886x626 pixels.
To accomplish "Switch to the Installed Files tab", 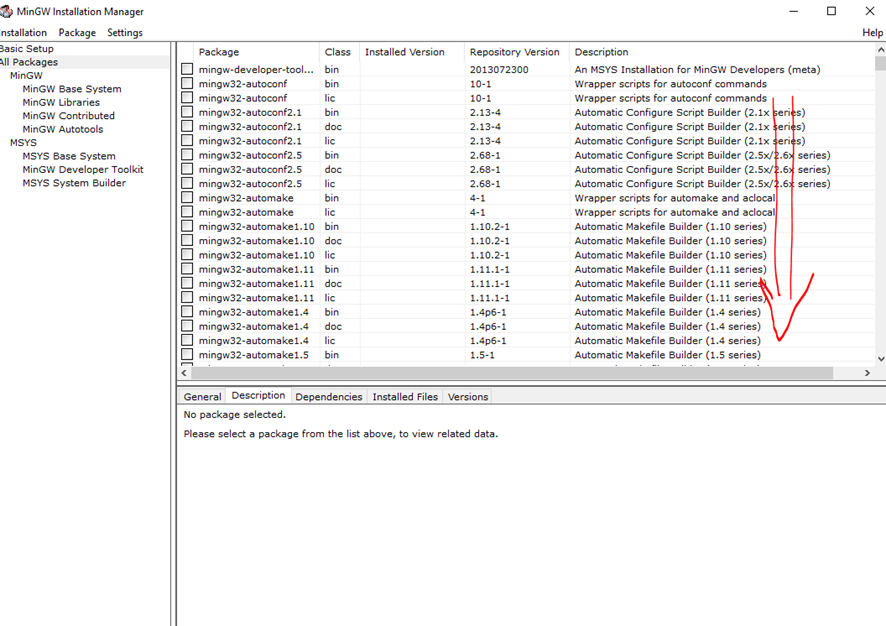I will click(405, 397).
